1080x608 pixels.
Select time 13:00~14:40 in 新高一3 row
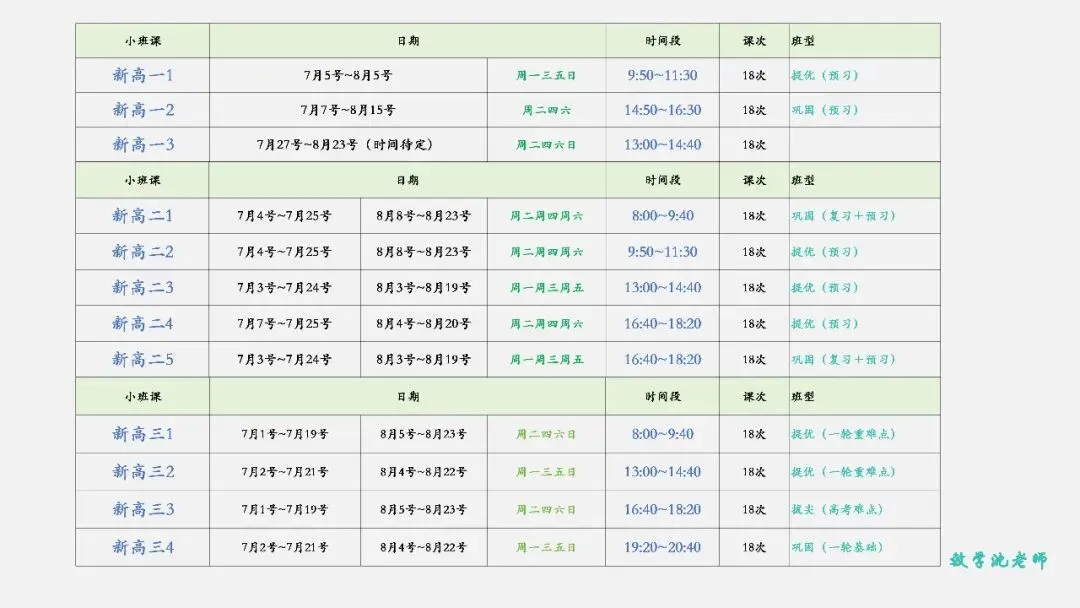(662, 145)
